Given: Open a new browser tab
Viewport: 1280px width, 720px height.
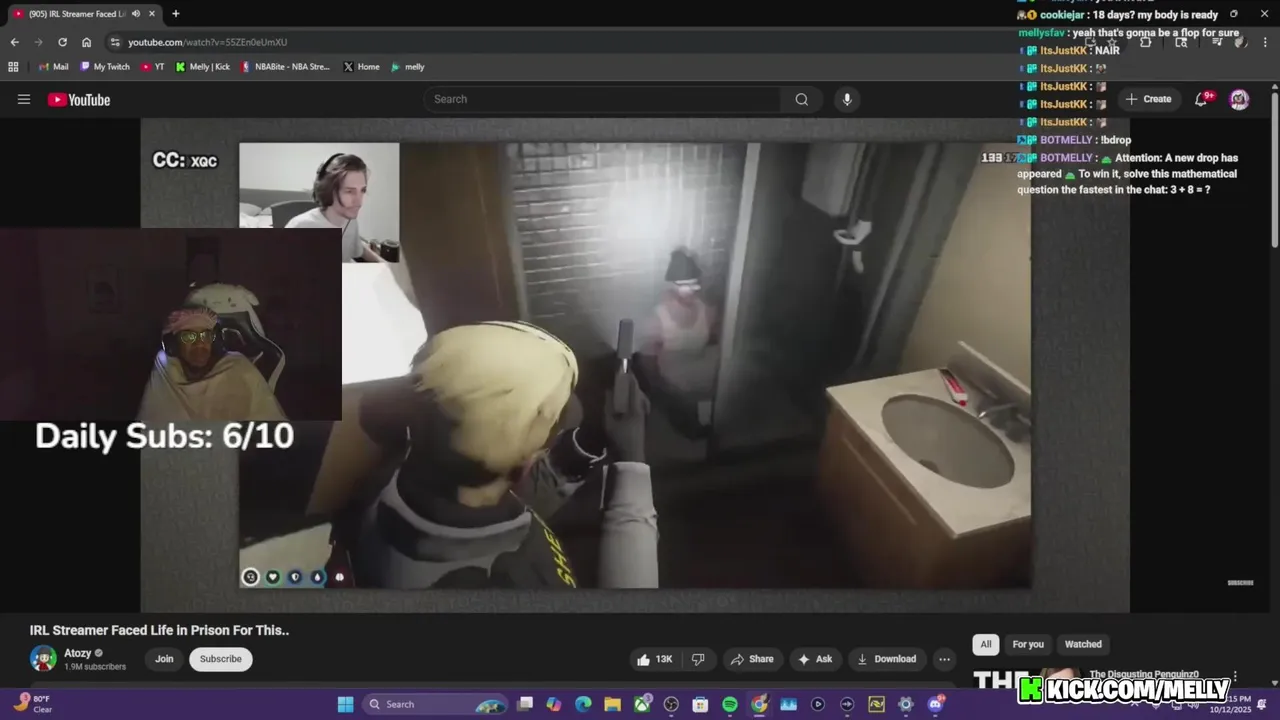Looking at the screenshot, I should tap(176, 14).
